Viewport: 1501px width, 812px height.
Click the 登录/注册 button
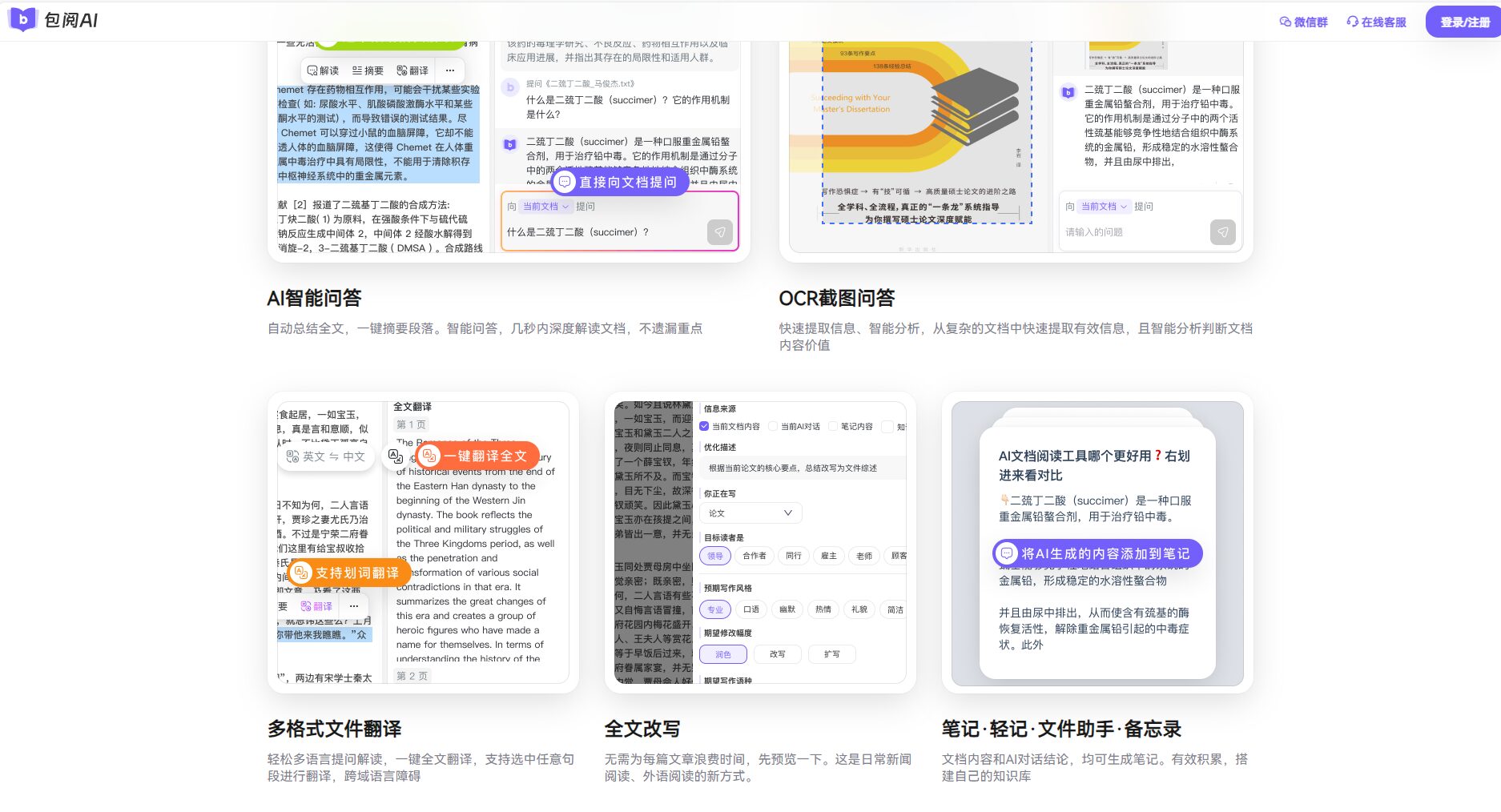click(x=1464, y=22)
